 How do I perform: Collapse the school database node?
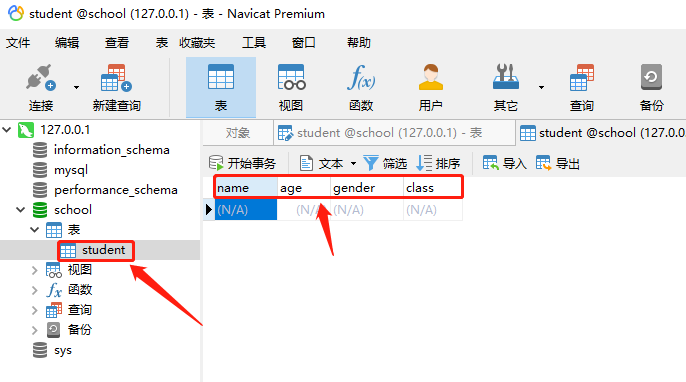(x=21, y=210)
